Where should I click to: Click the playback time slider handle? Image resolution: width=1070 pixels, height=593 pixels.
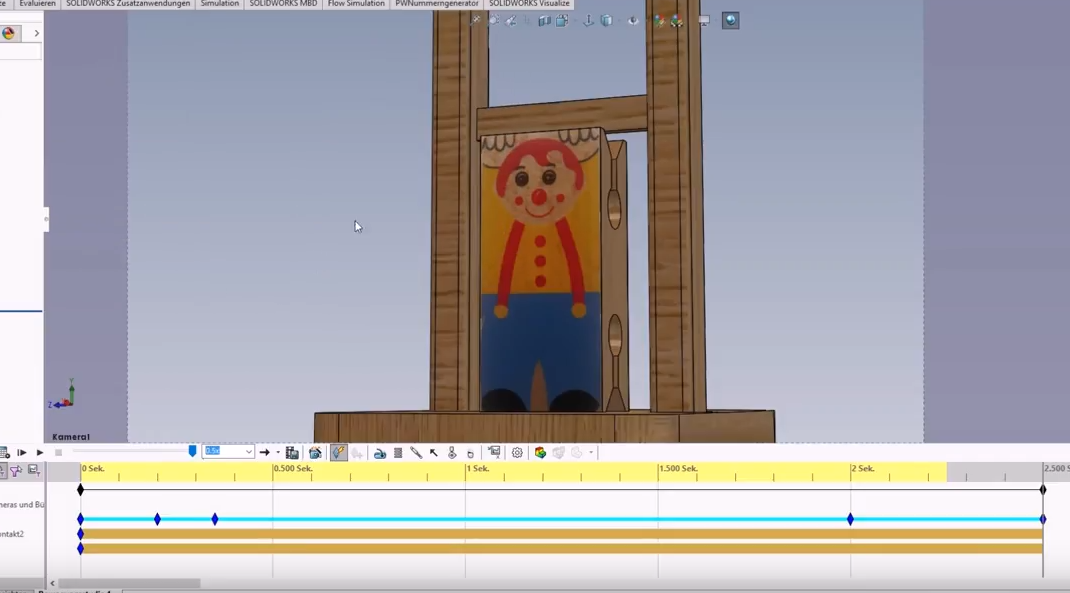pos(192,452)
